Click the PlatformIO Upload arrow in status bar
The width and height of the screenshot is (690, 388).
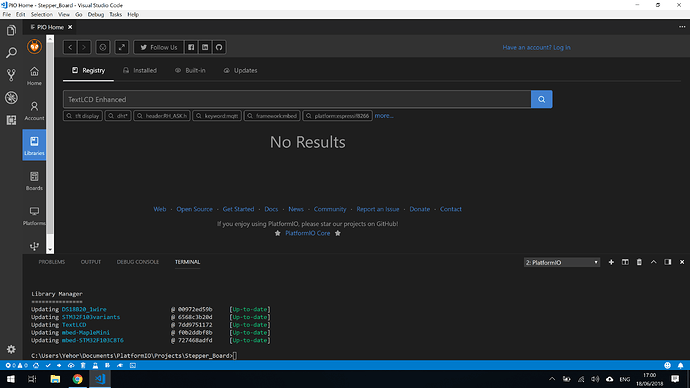tap(59, 366)
